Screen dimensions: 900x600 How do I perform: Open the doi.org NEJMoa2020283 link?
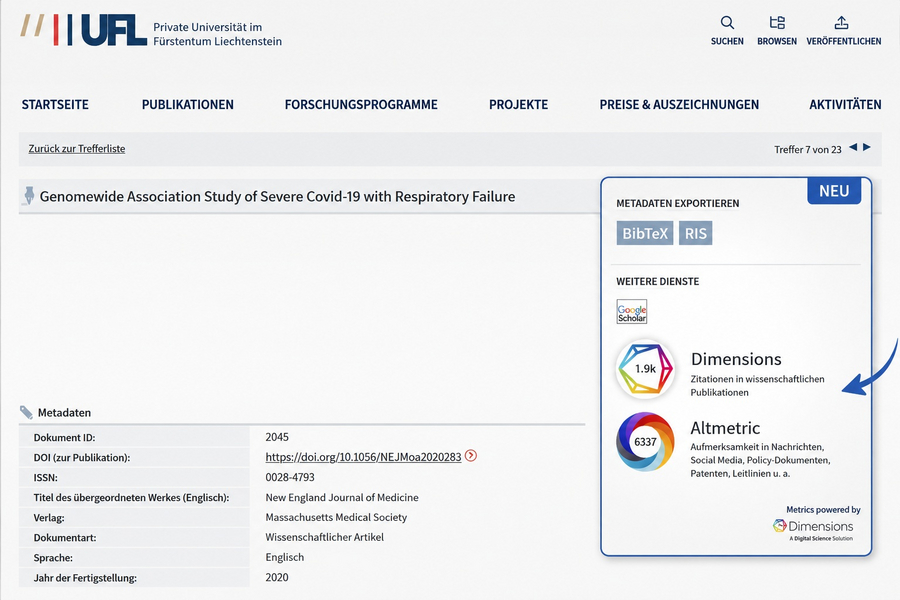(x=363, y=457)
